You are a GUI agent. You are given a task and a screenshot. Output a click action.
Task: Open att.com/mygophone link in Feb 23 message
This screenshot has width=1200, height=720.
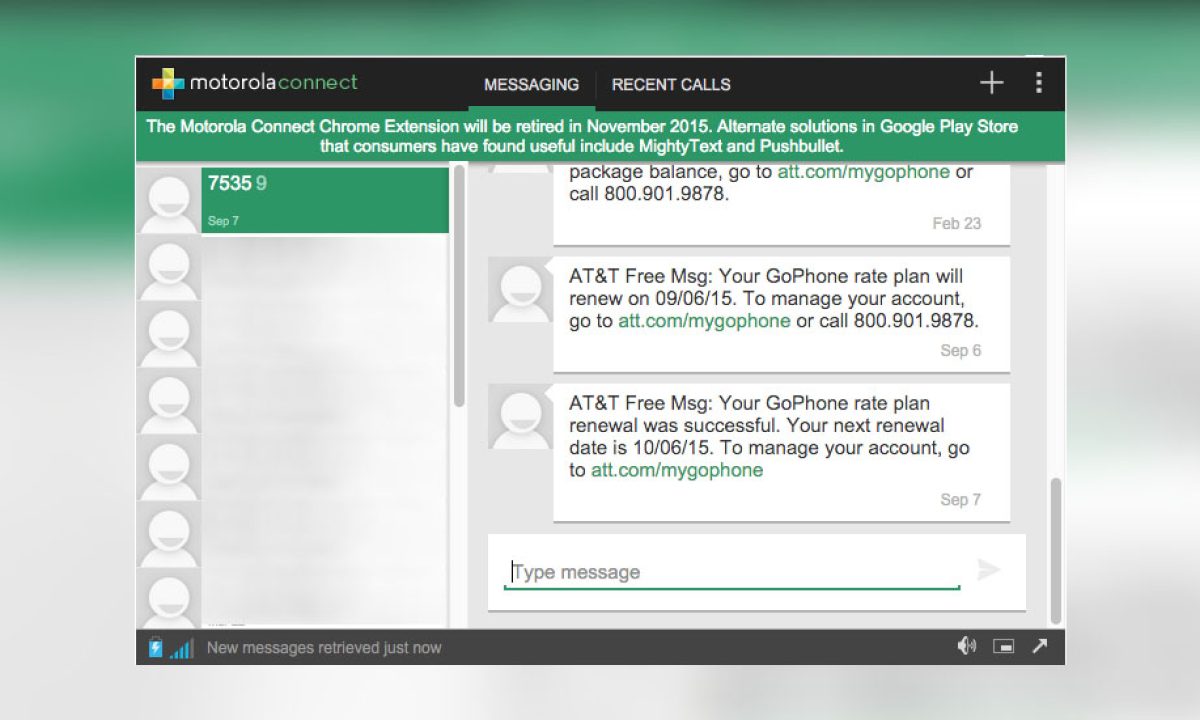tap(863, 172)
